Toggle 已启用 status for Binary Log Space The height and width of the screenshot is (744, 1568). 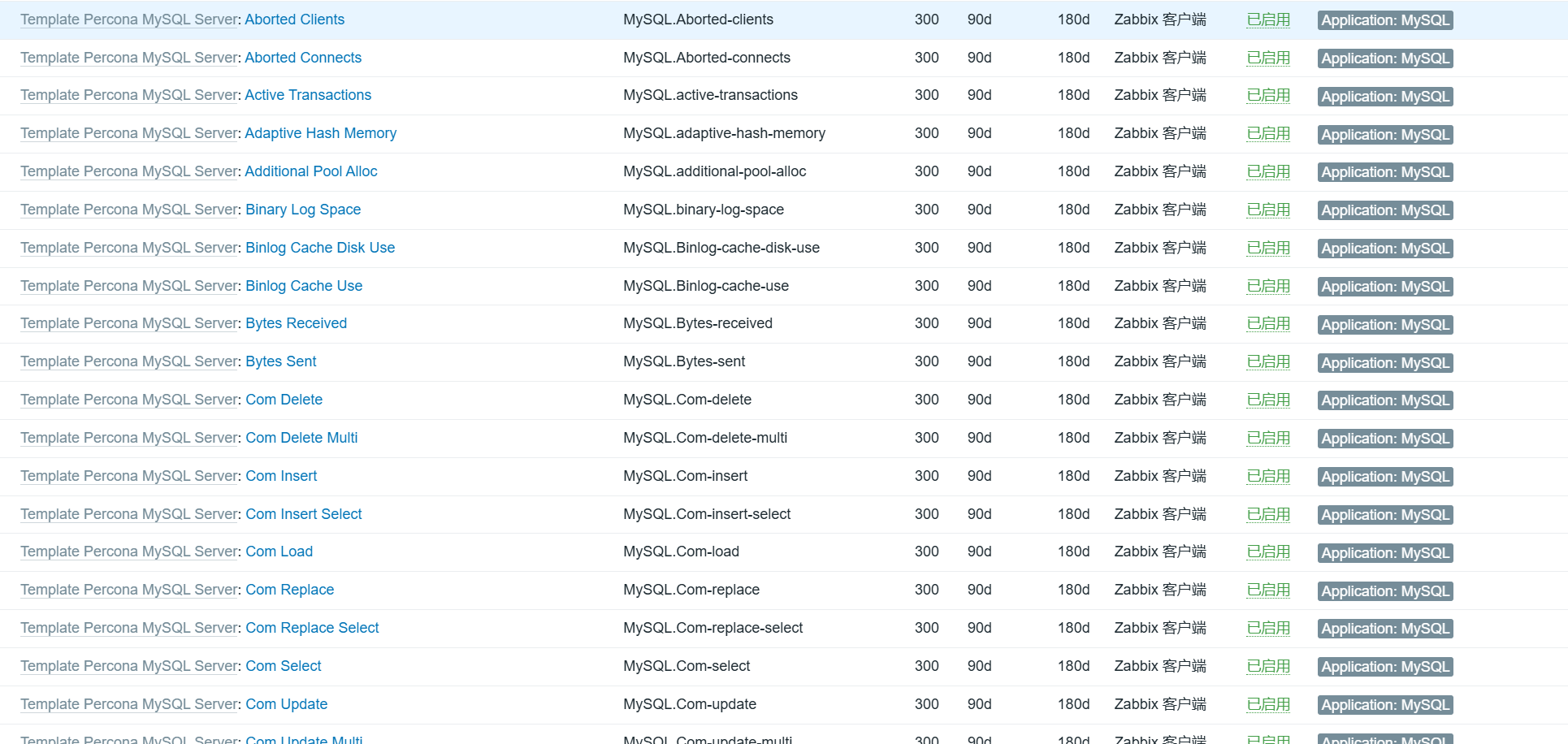tap(1268, 210)
